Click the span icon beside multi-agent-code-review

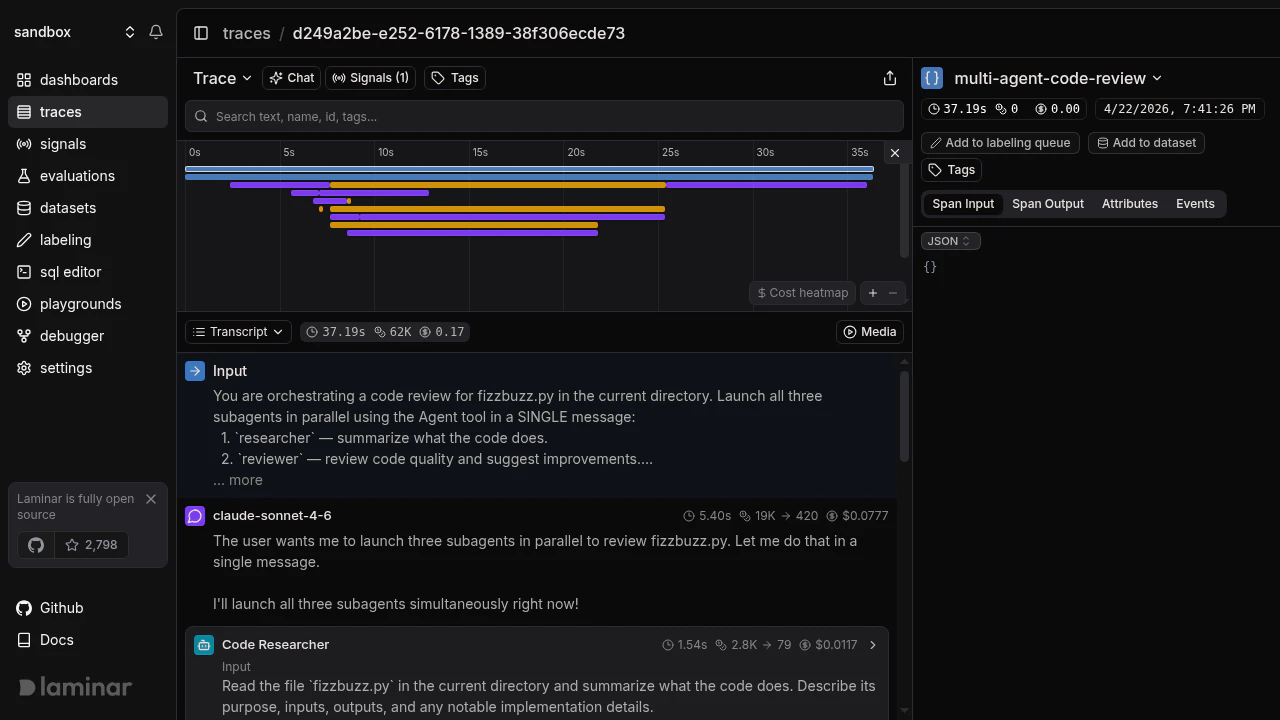point(932,78)
